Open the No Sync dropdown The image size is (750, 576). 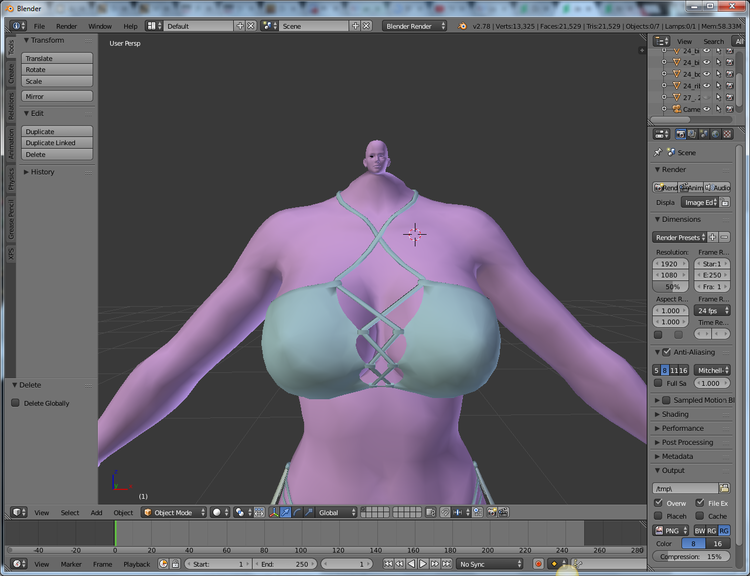pyautogui.click(x=490, y=564)
